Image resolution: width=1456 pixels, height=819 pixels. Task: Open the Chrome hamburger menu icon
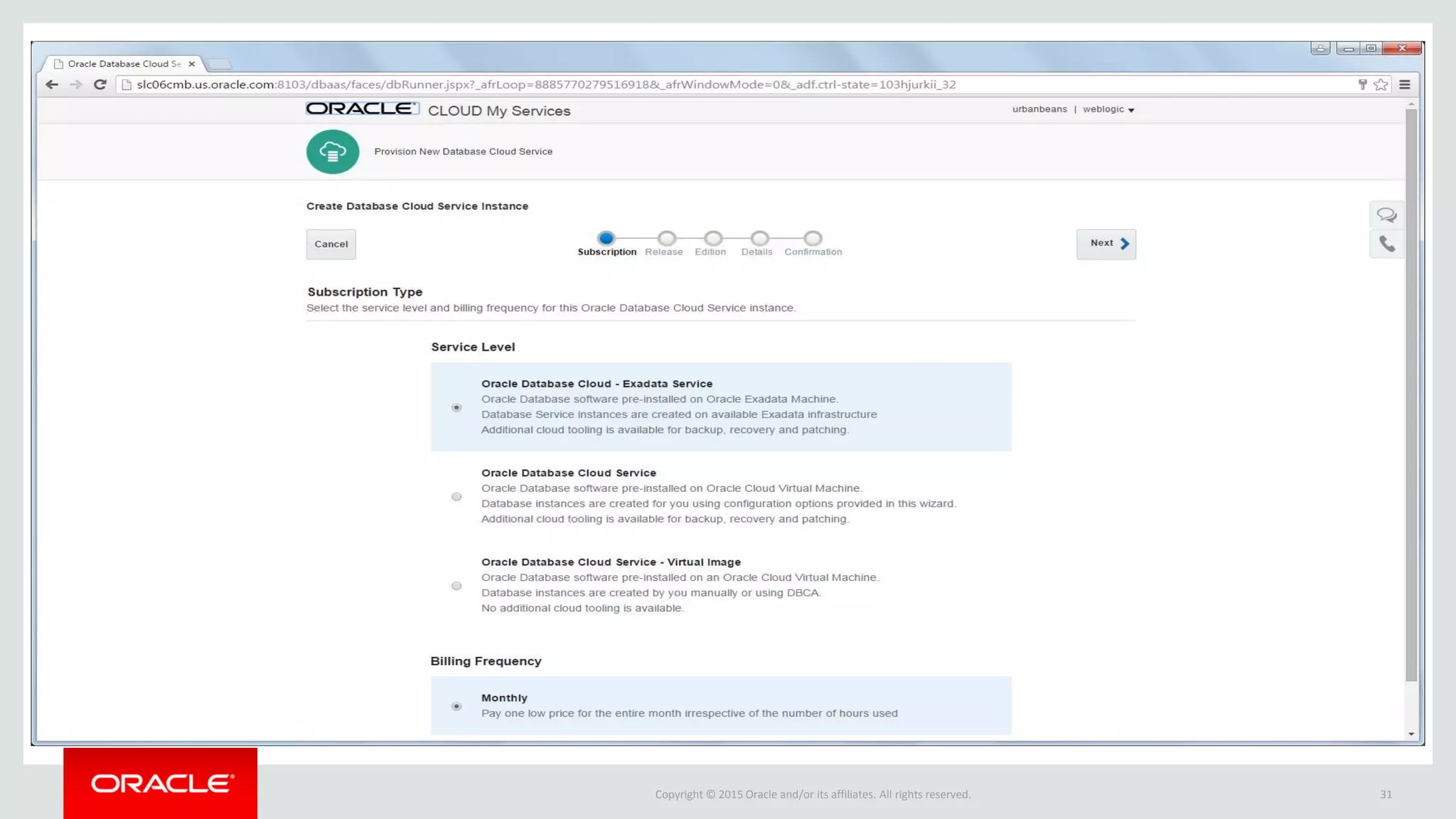pyautogui.click(x=1405, y=85)
